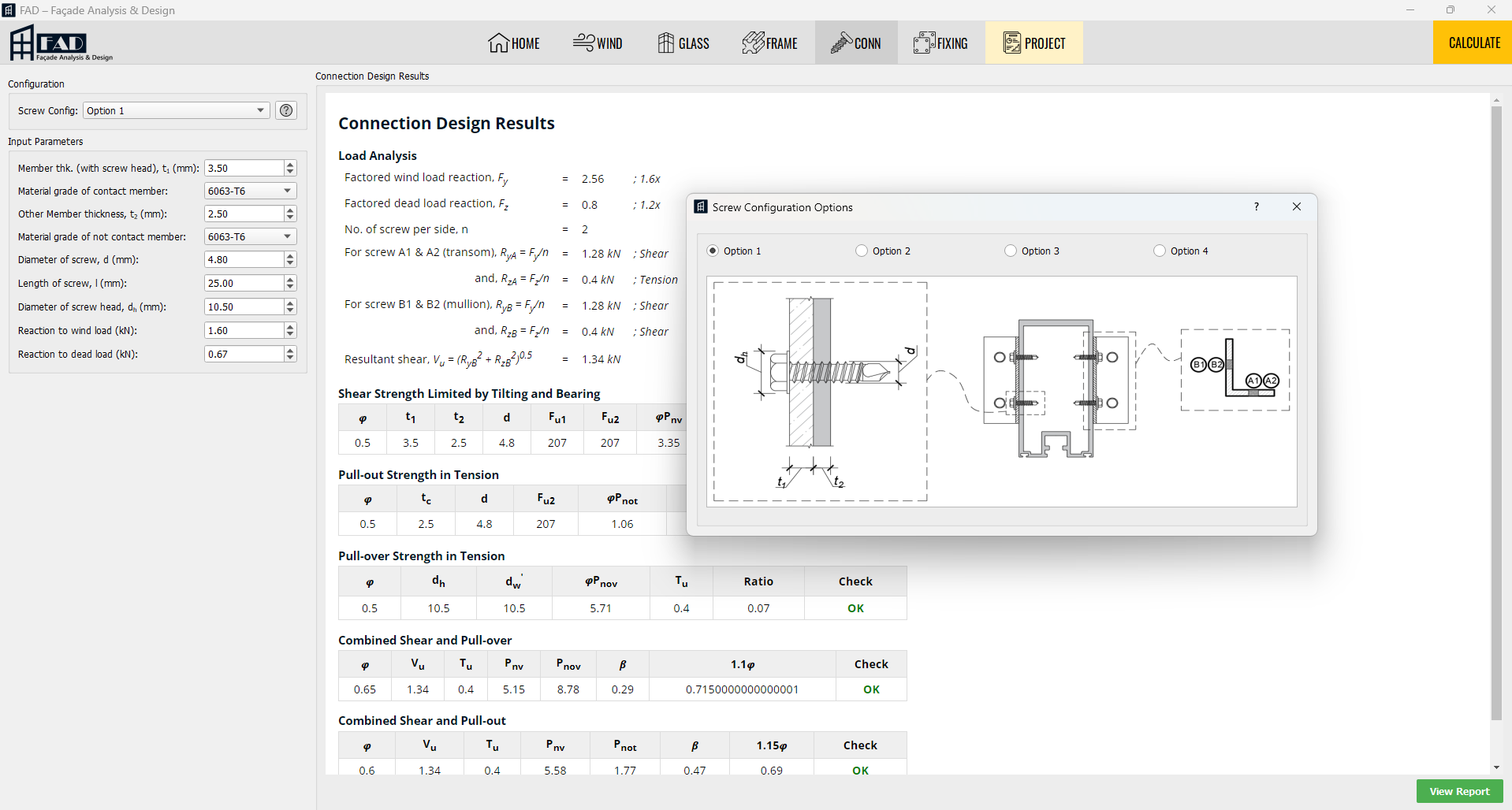Switch to the GLASS tab
Screen dimensions: 1512x810
[x=683, y=43]
